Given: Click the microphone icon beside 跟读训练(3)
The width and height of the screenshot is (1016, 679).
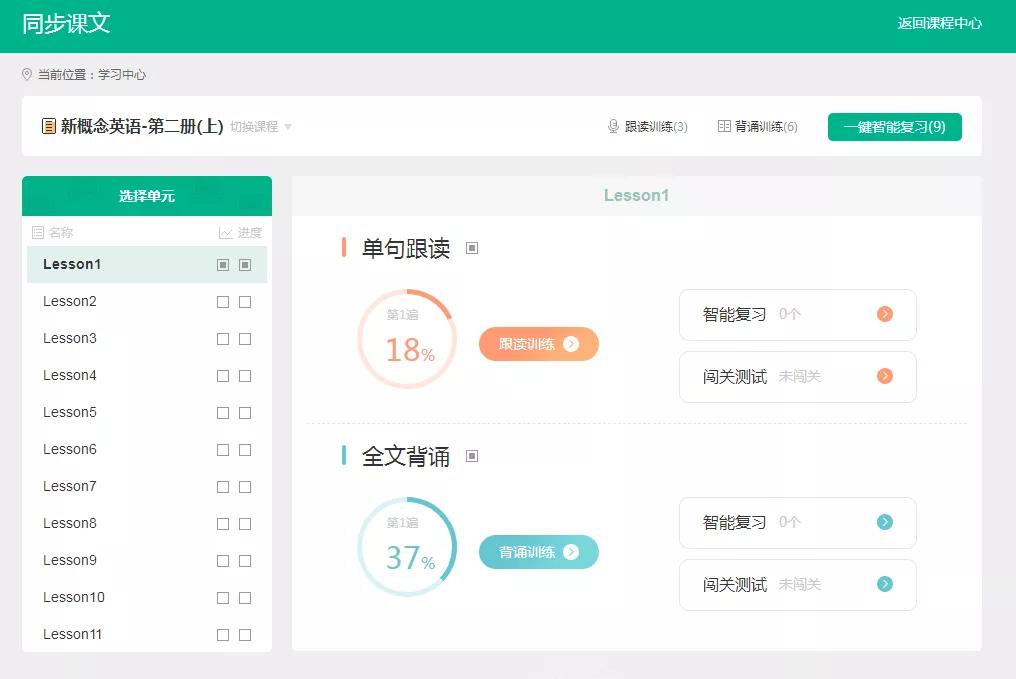Looking at the screenshot, I should tap(613, 127).
